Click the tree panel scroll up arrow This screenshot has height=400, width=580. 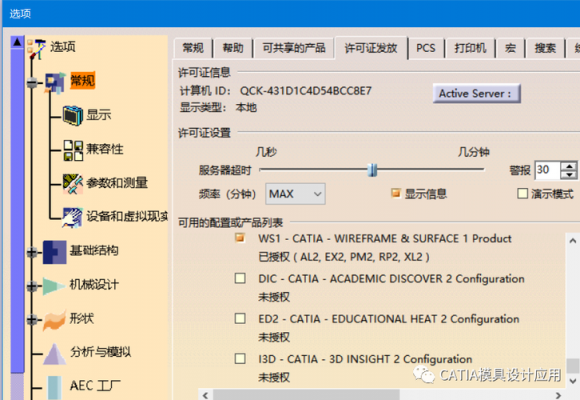pos(17,42)
